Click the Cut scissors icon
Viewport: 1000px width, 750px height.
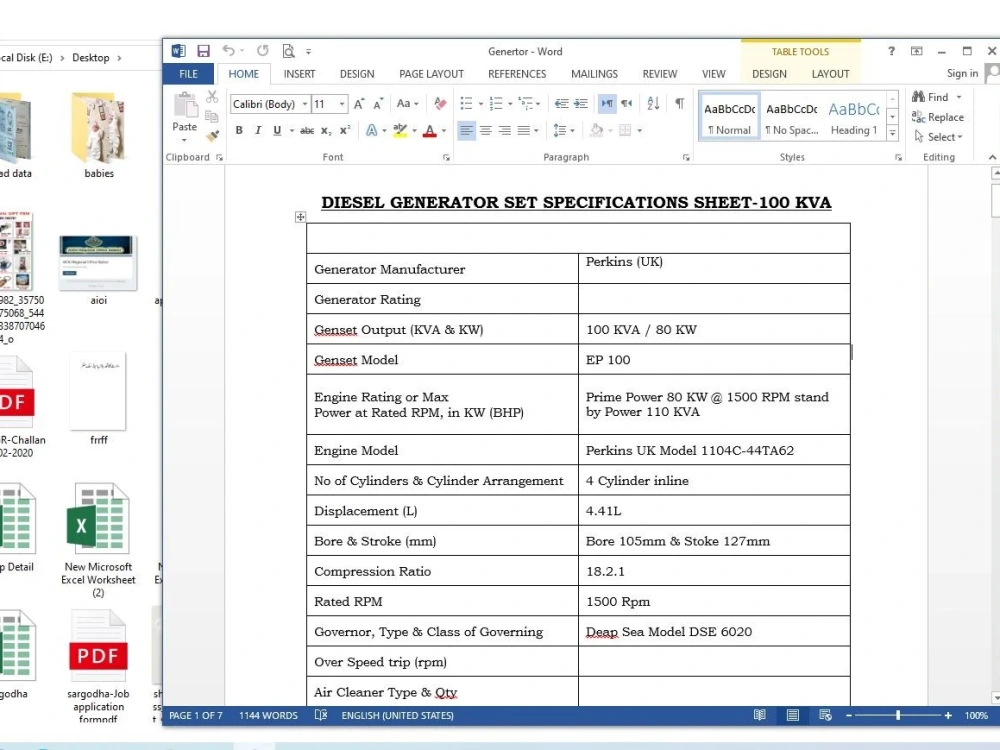[x=212, y=97]
